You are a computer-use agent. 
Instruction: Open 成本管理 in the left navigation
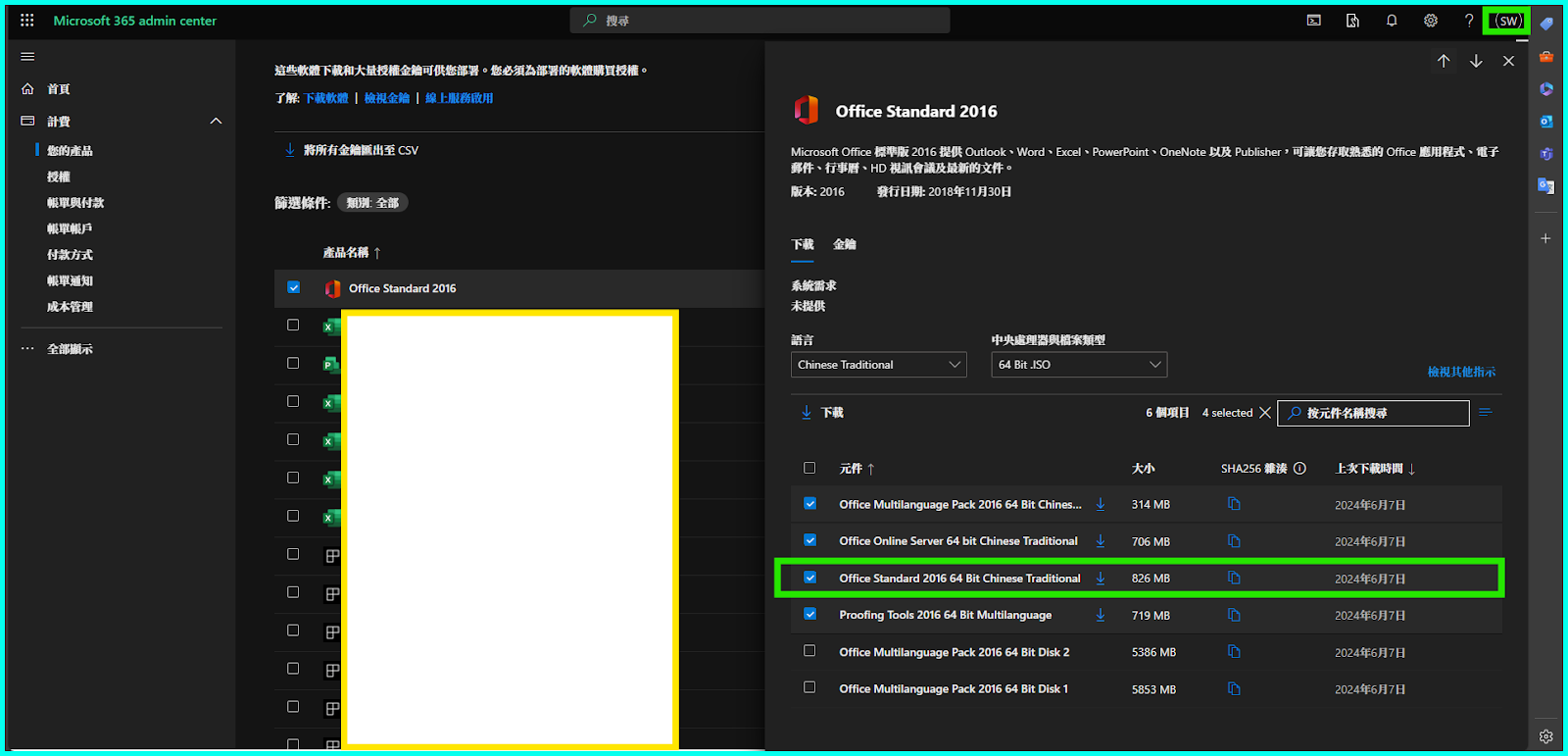click(70, 307)
